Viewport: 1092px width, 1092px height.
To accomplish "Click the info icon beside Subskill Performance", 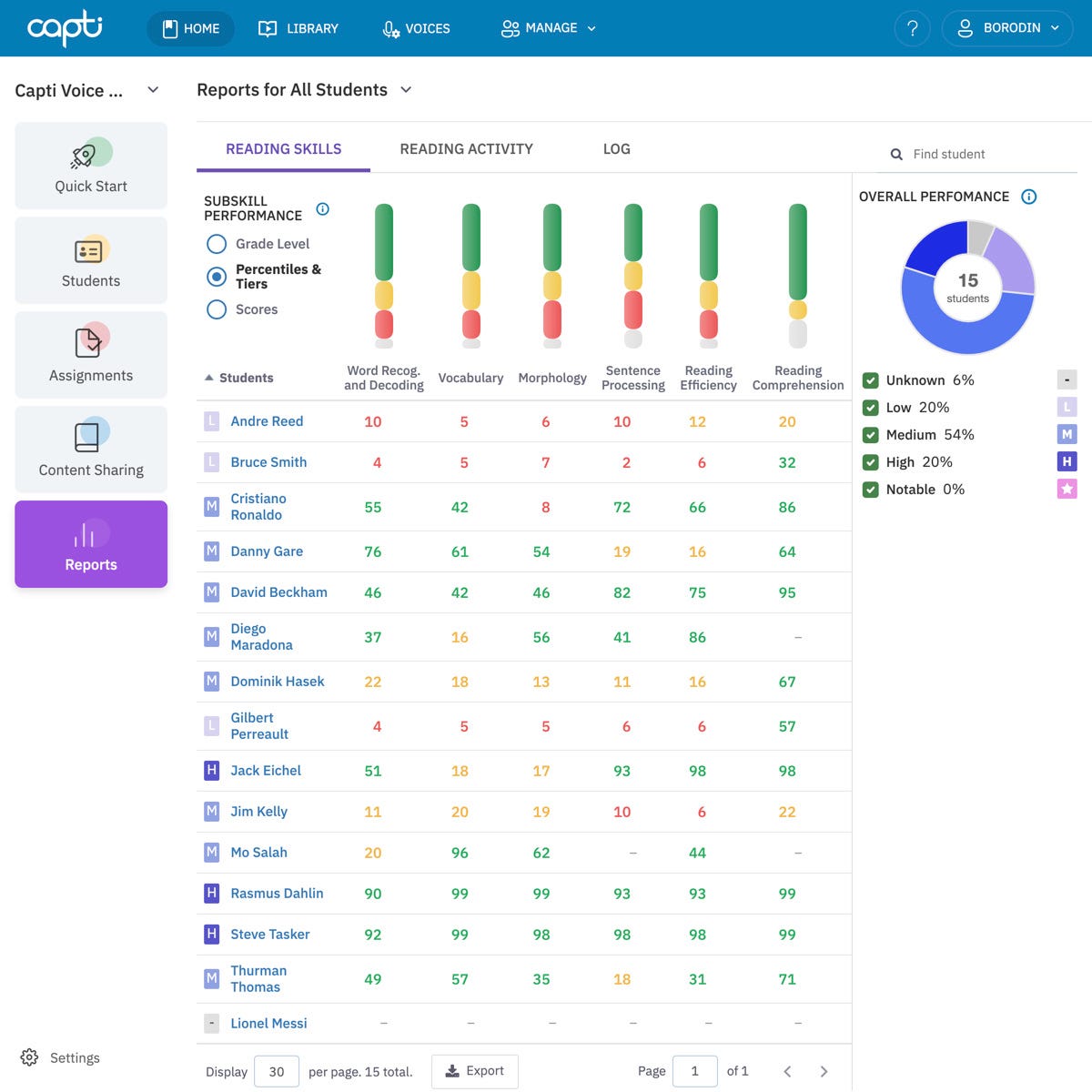I will (322, 208).
